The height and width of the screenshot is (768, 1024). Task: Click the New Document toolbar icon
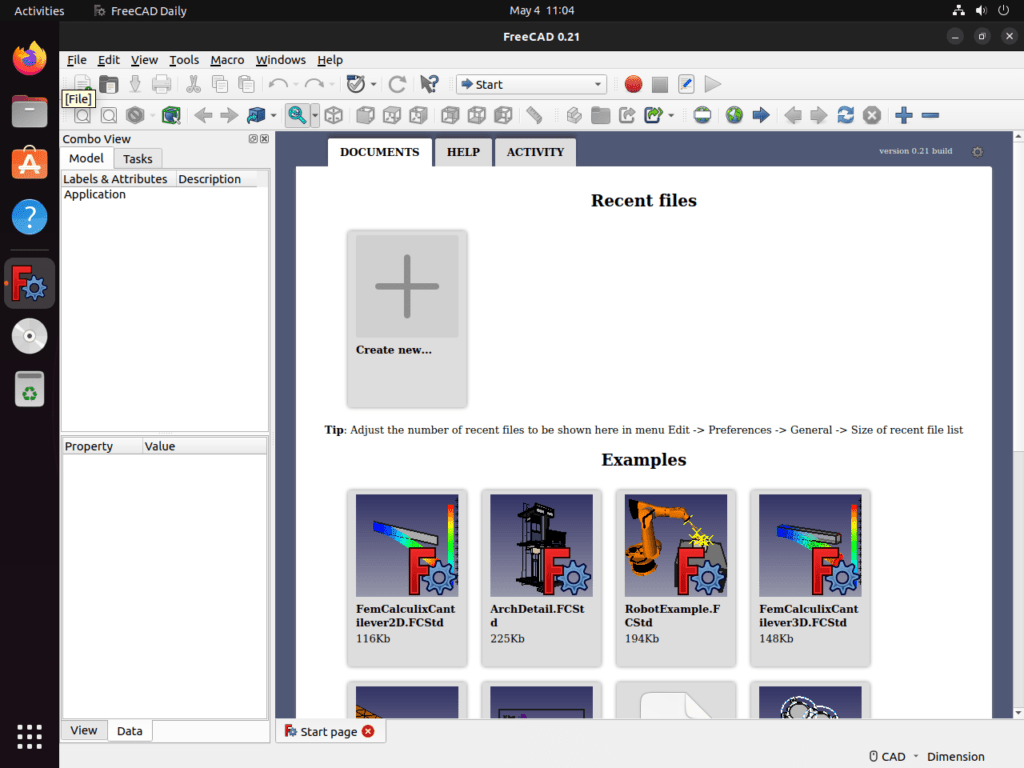coord(81,84)
